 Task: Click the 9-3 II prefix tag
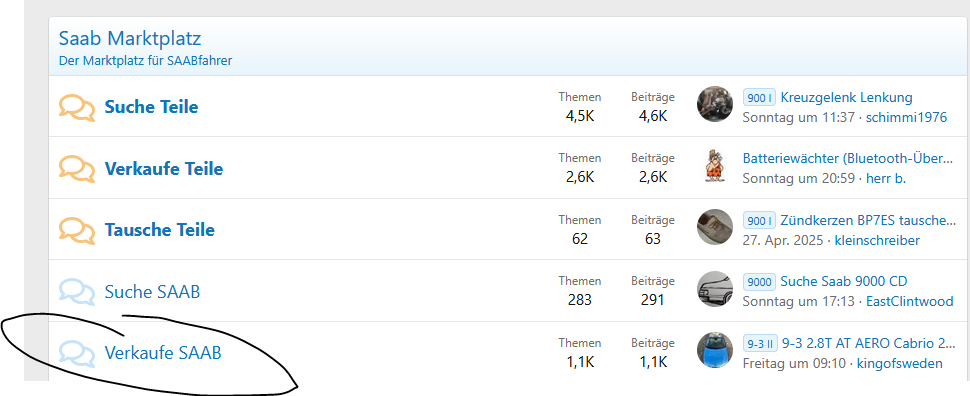pos(760,343)
